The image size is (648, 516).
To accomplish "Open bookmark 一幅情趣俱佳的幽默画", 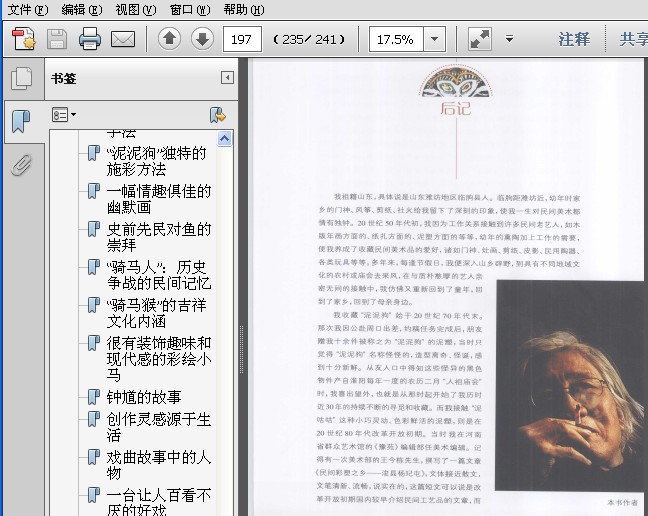I will [x=159, y=199].
